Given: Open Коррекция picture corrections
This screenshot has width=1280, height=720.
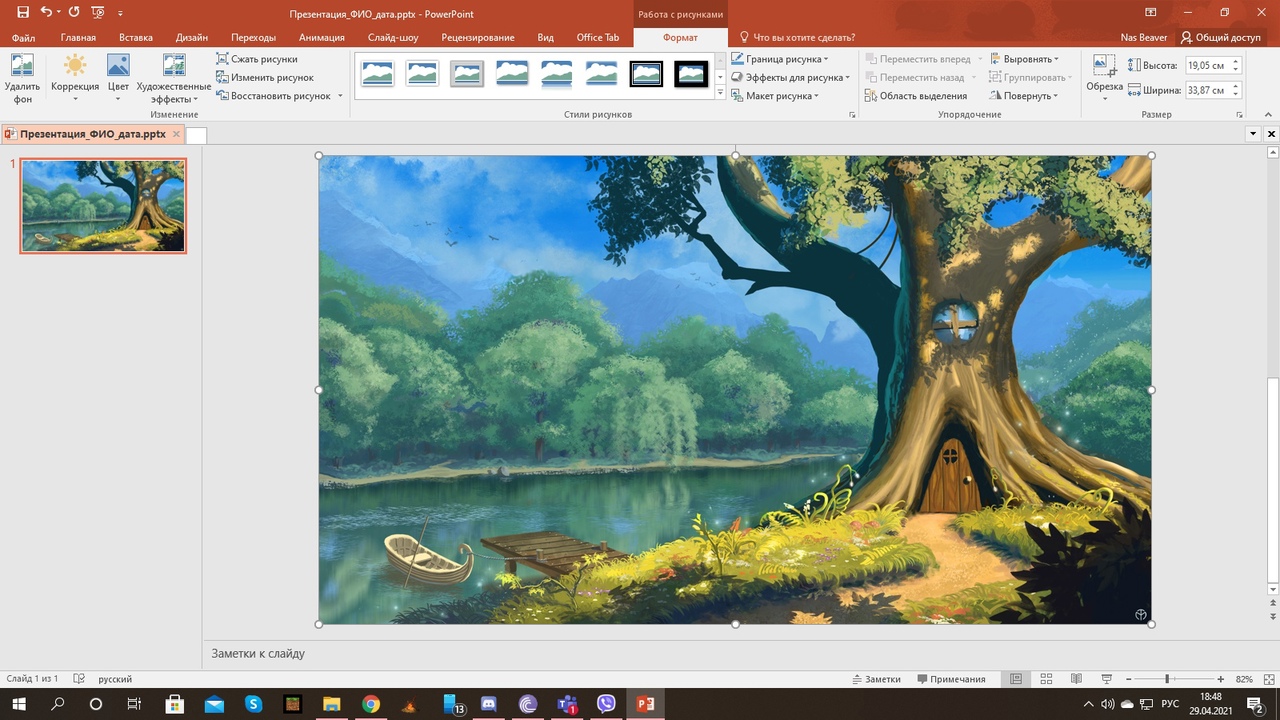Looking at the screenshot, I should (75, 79).
